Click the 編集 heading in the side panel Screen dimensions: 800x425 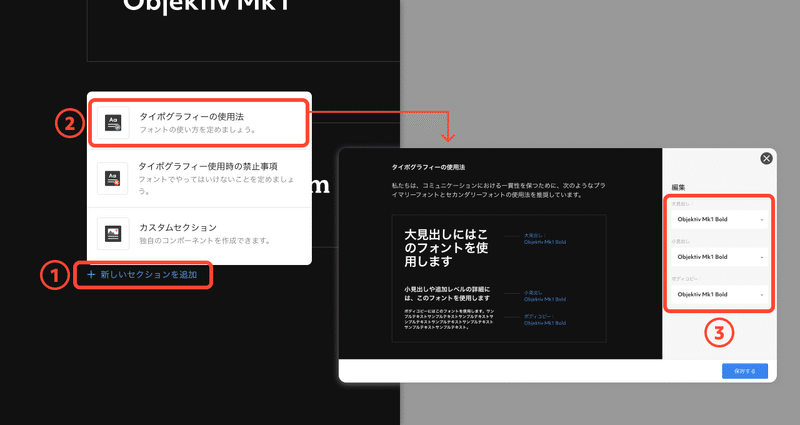click(x=678, y=187)
